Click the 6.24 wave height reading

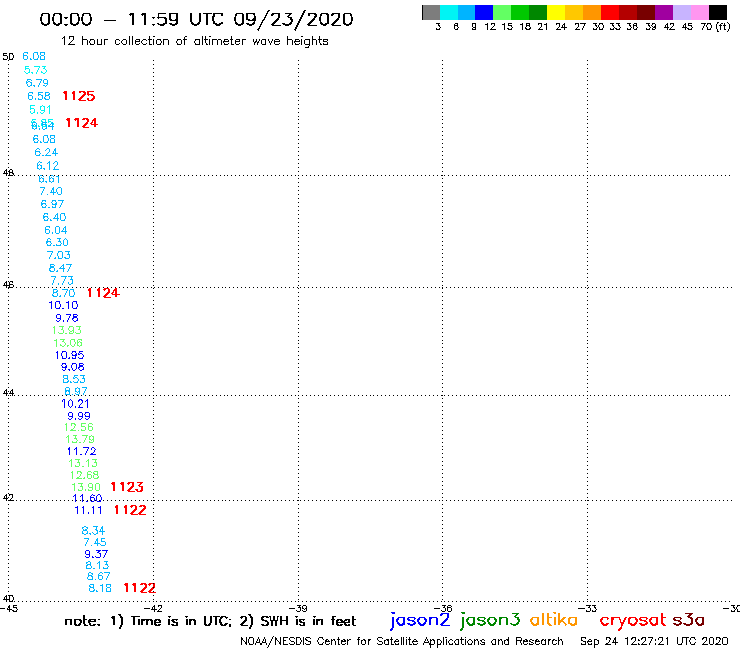[x=46, y=152]
